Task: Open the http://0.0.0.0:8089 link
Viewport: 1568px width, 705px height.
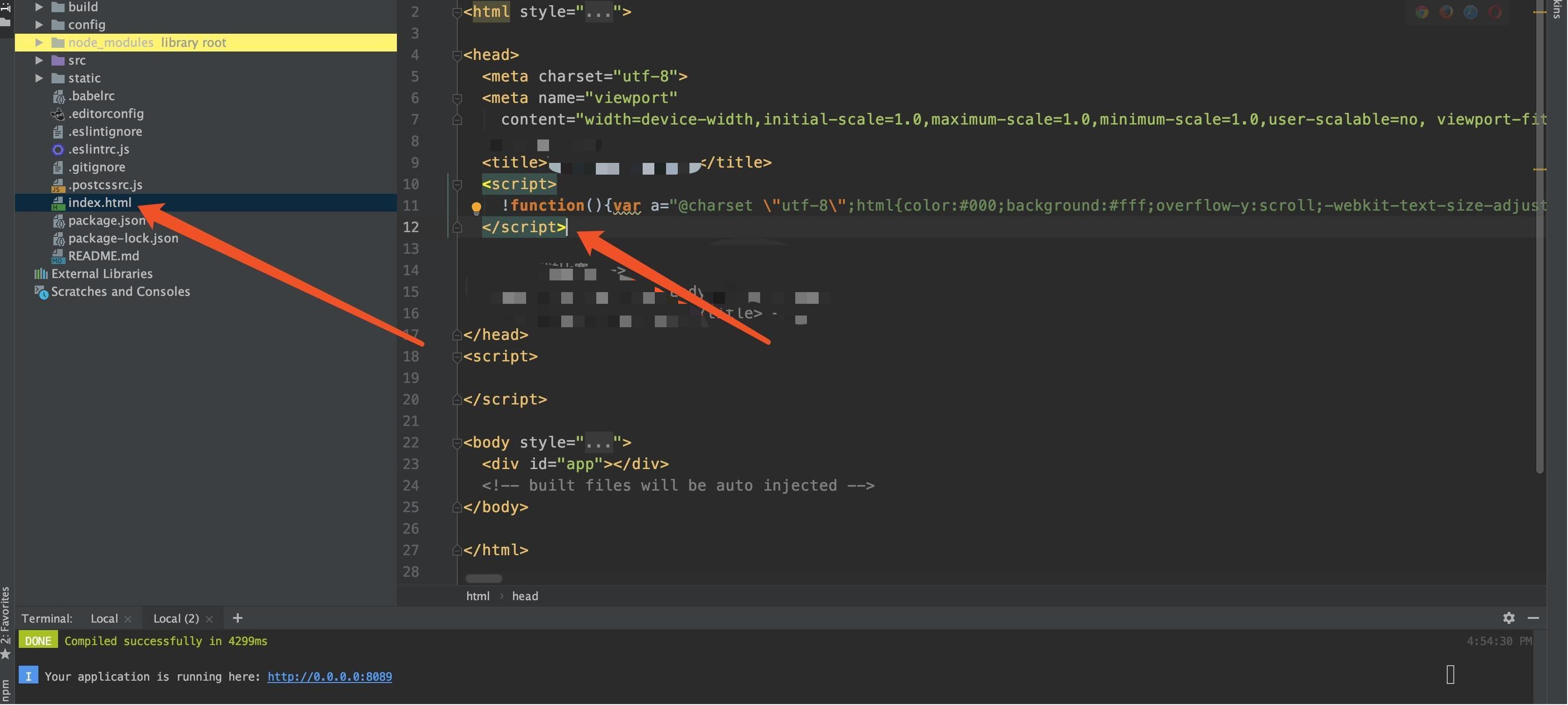Action: 330,676
